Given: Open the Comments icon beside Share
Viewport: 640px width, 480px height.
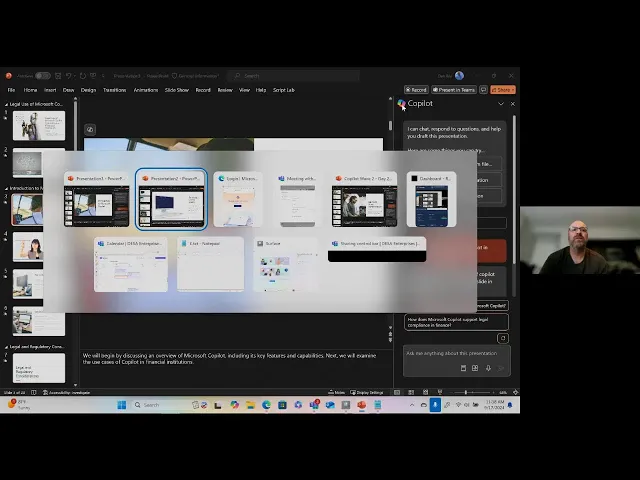Looking at the screenshot, I should pyautogui.click(x=483, y=90).
